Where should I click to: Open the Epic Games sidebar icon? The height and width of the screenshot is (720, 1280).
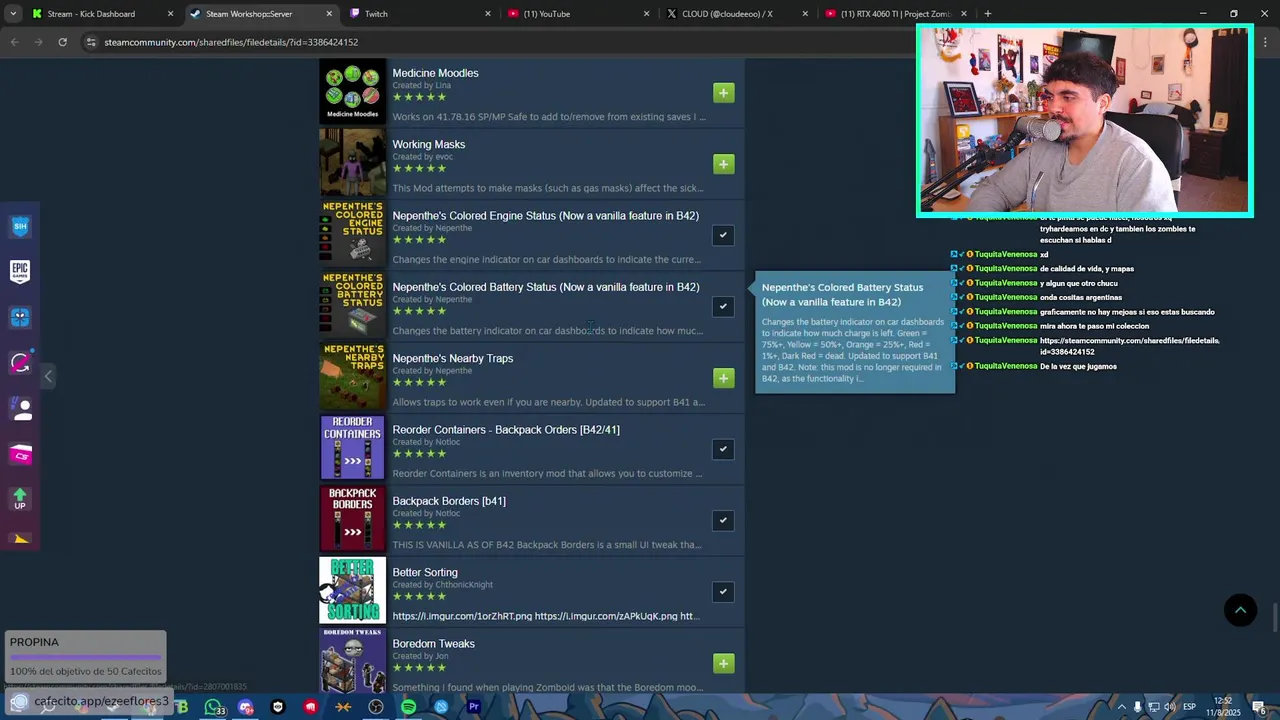(x=20, y=272)
